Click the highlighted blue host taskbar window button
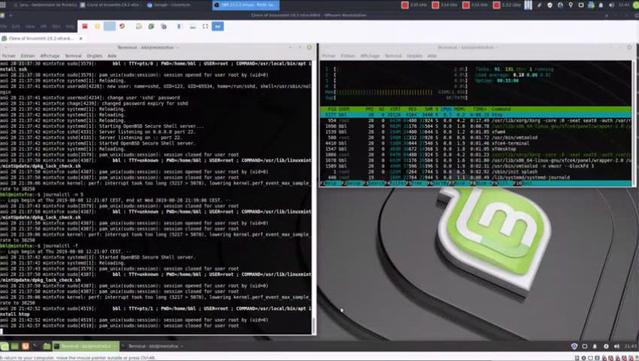Screen dimensions: 639x361 click(246, 5)
